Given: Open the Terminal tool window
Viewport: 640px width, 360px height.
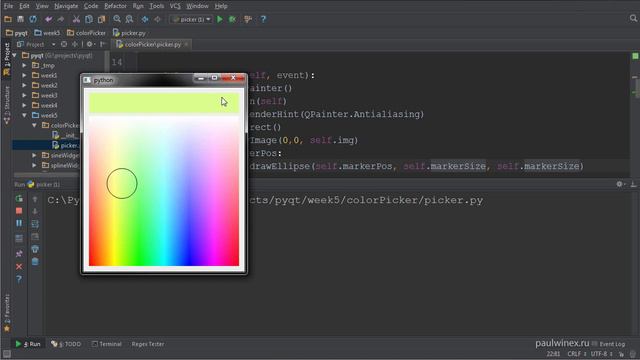Looking at the screenshot, I should (107, 344).
